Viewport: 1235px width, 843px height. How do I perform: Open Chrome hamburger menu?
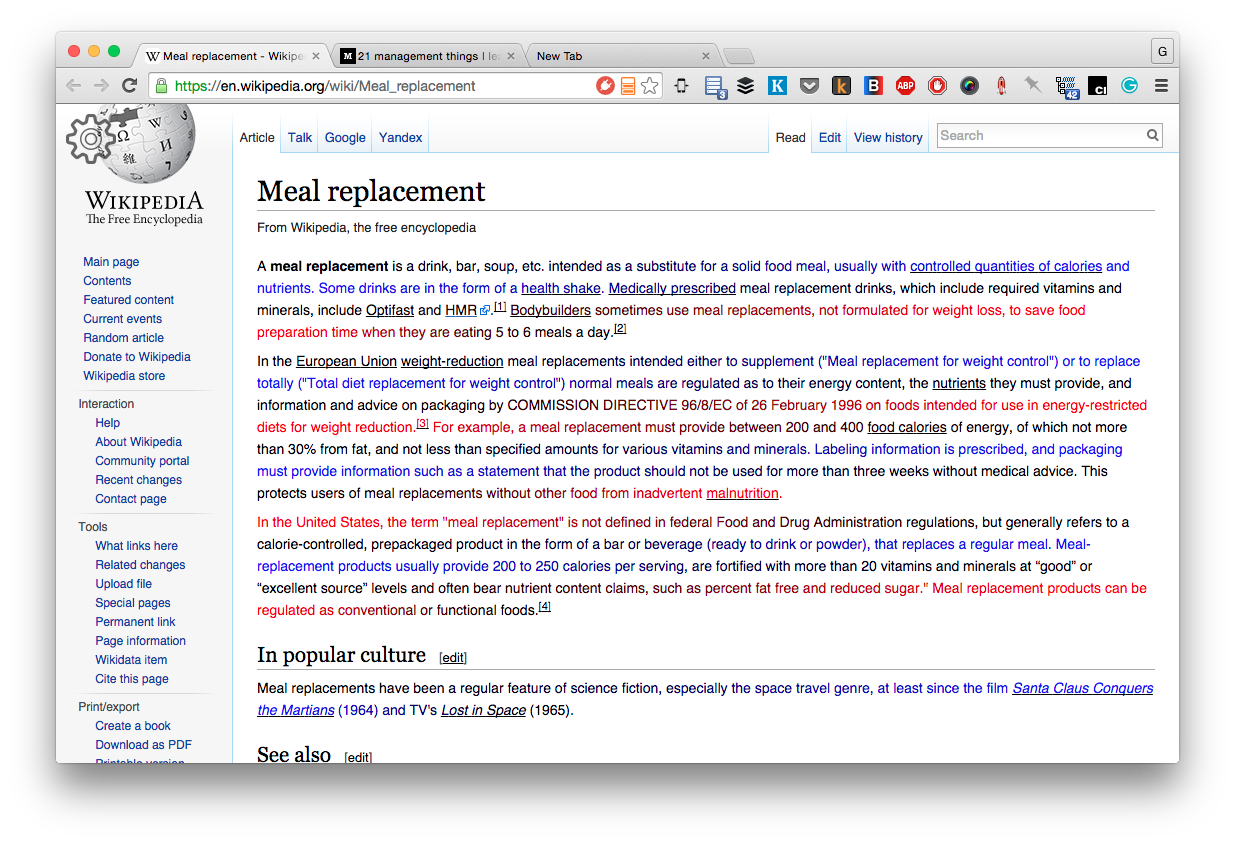(1161, 86)
